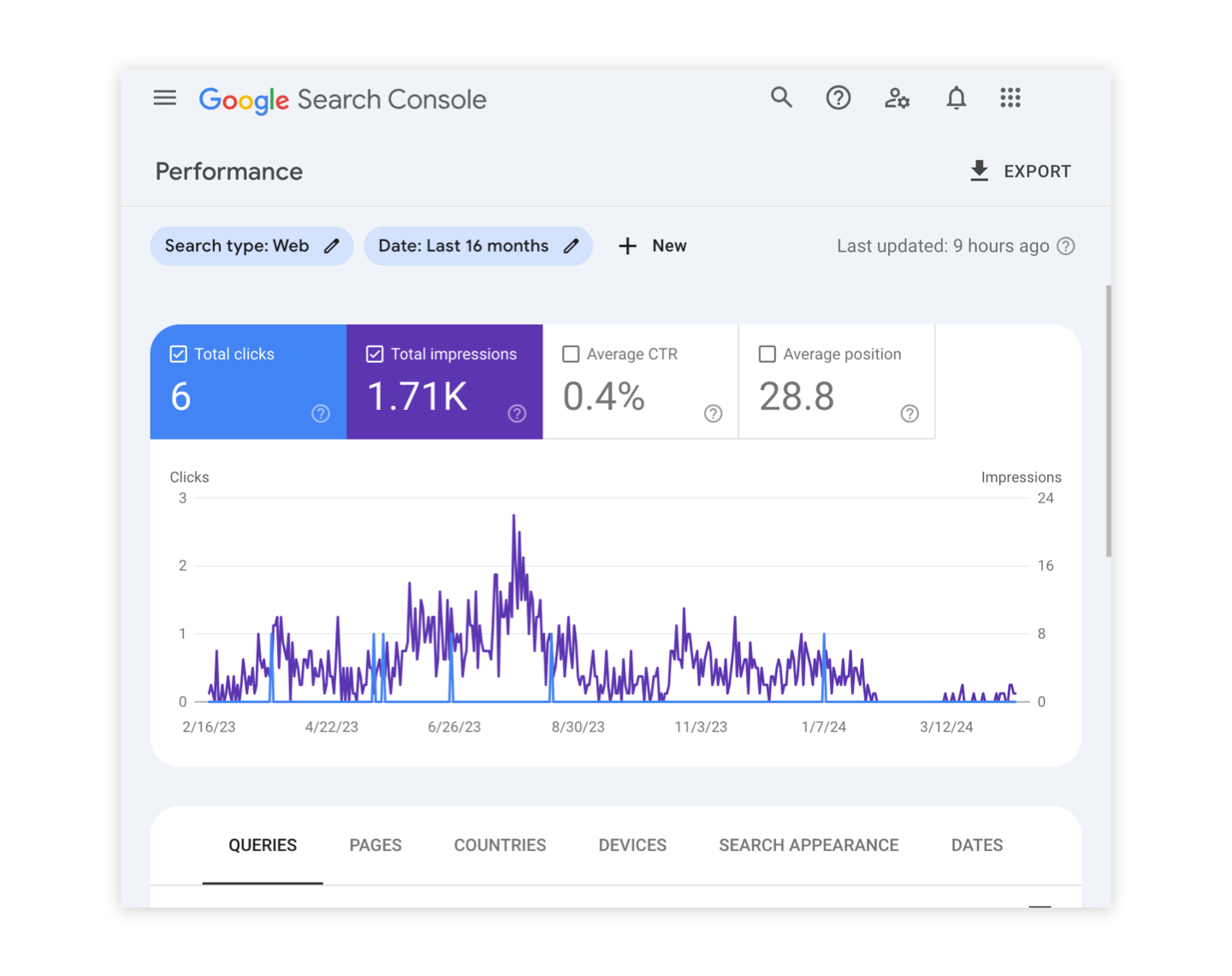Click help icon beside Last updated text
Image resolution: width=1232 pixels, height=976 pixels.
click(x=1066, y=246)
